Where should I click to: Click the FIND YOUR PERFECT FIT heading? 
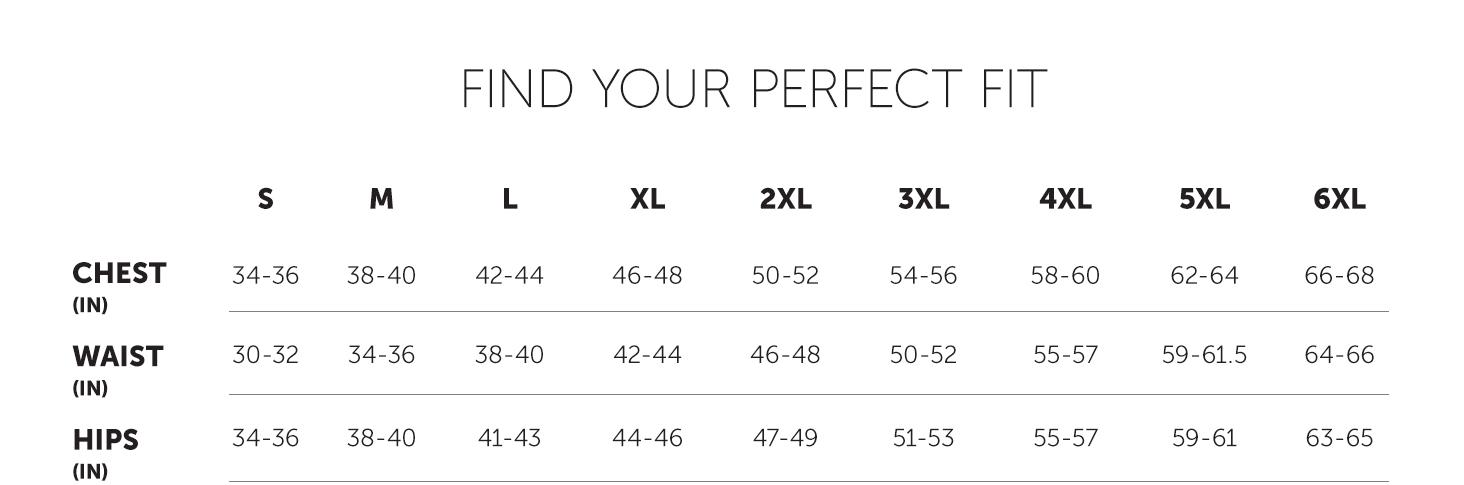(x=753, y=89)
